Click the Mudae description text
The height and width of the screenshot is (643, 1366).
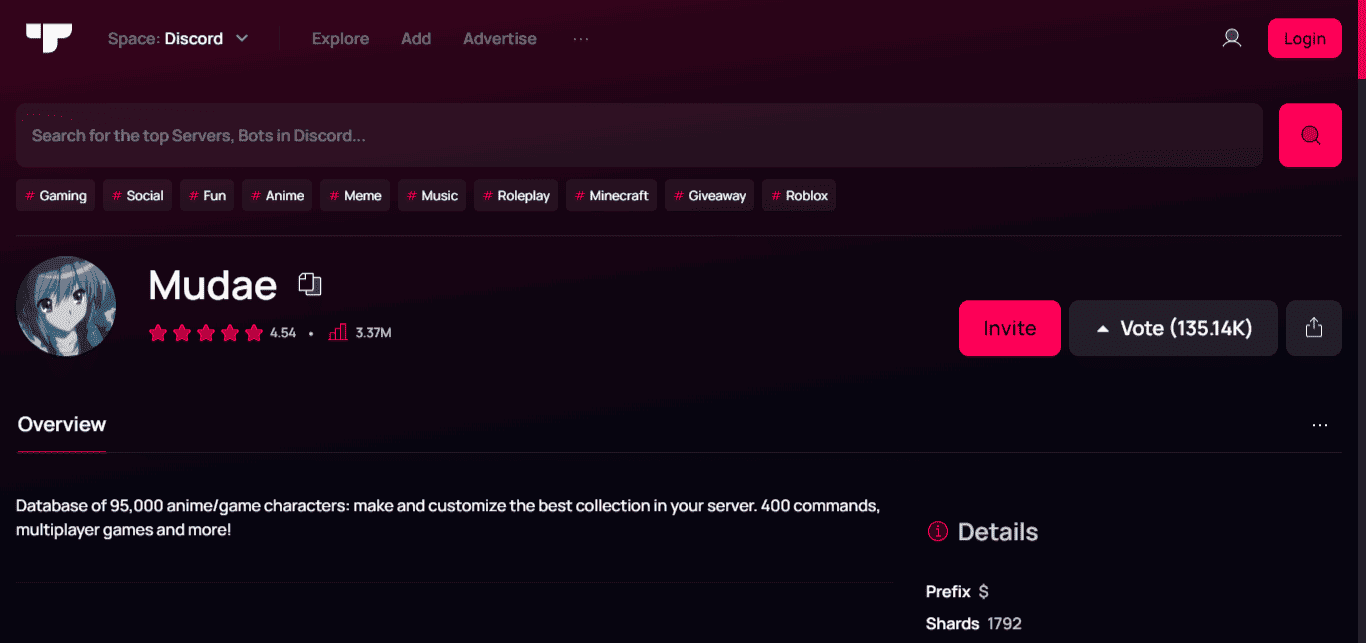click(448, 518)
